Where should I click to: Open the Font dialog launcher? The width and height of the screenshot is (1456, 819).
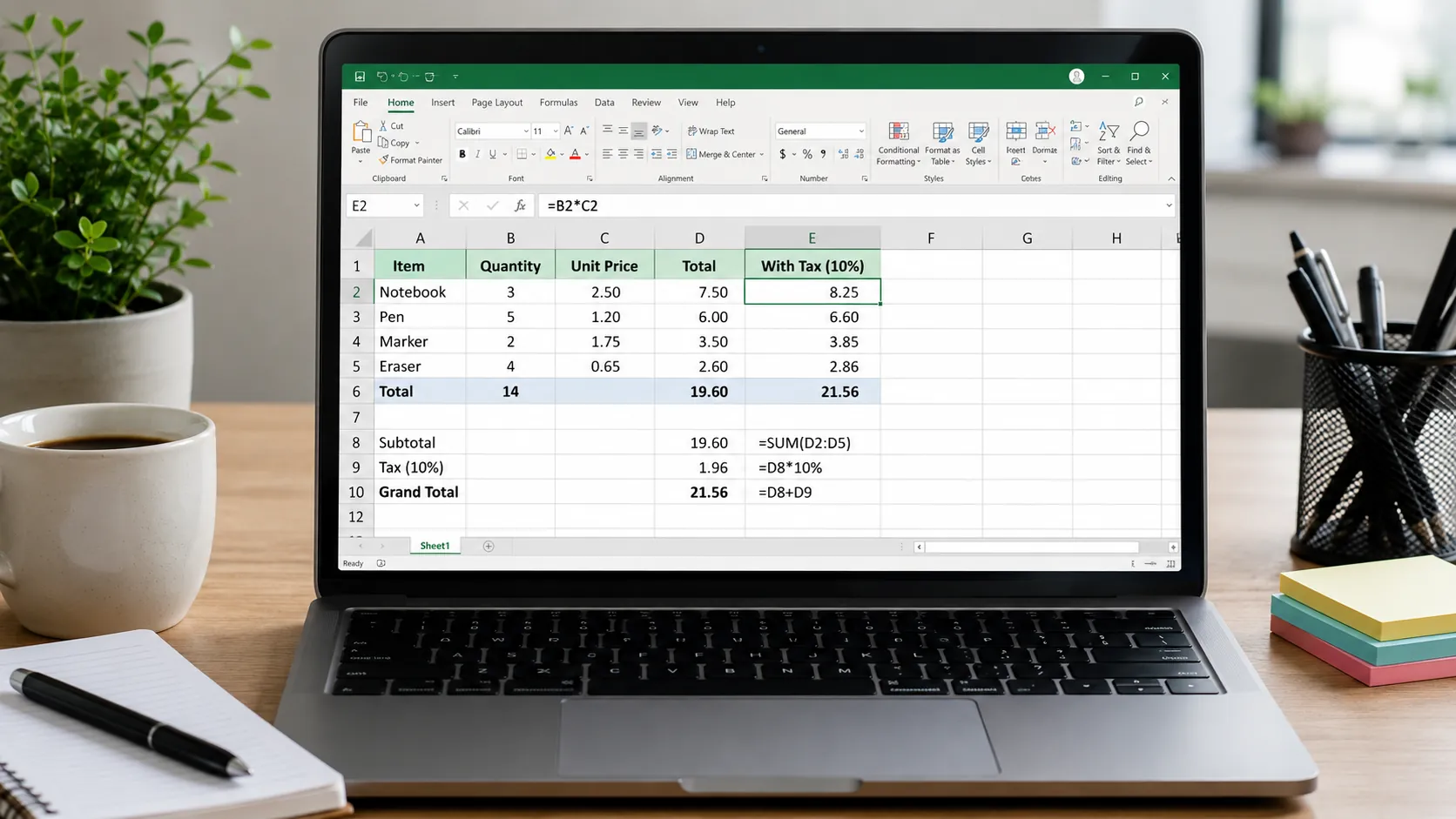590,179
